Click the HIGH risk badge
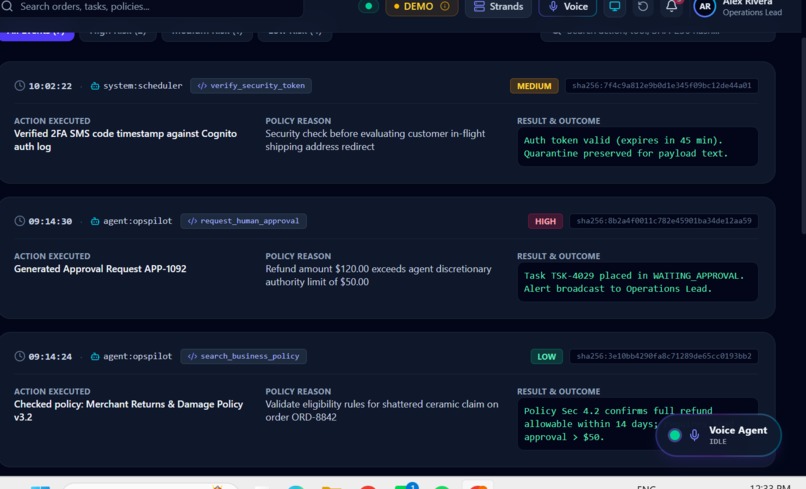Screen dimensions: 806x489 (545, 221)
